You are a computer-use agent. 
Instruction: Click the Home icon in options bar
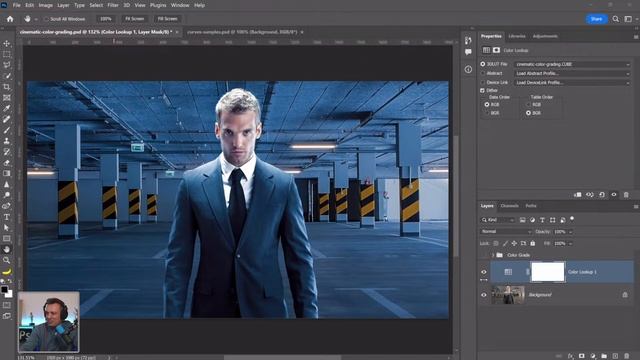pos(10,19)
